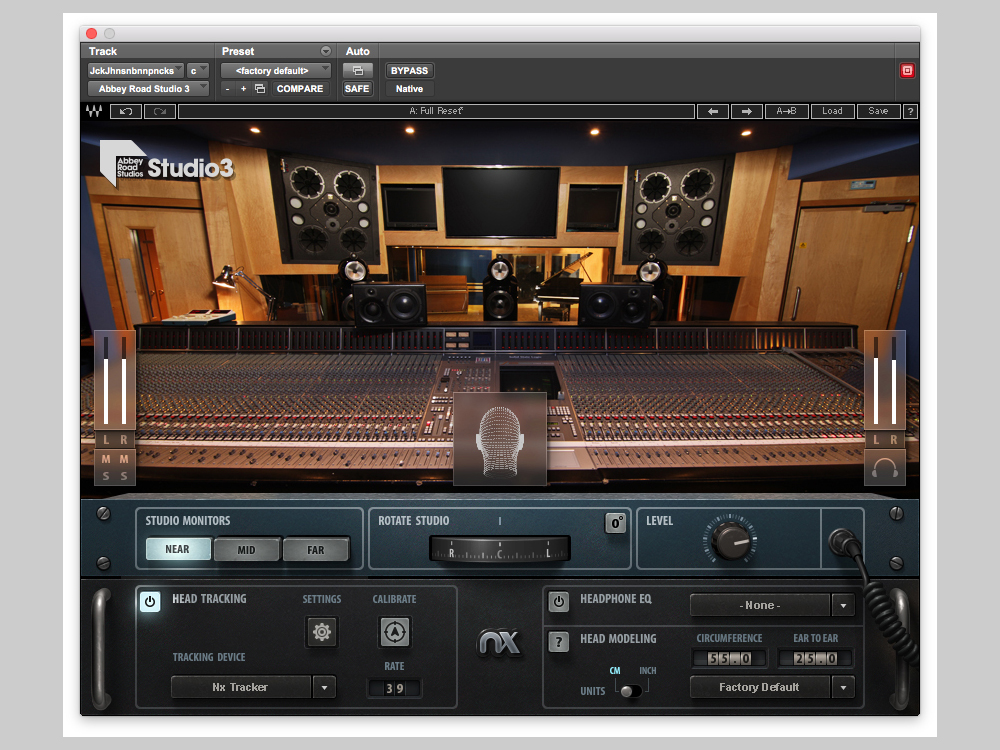
Task: Click the Load button
Action: point(832,112)
